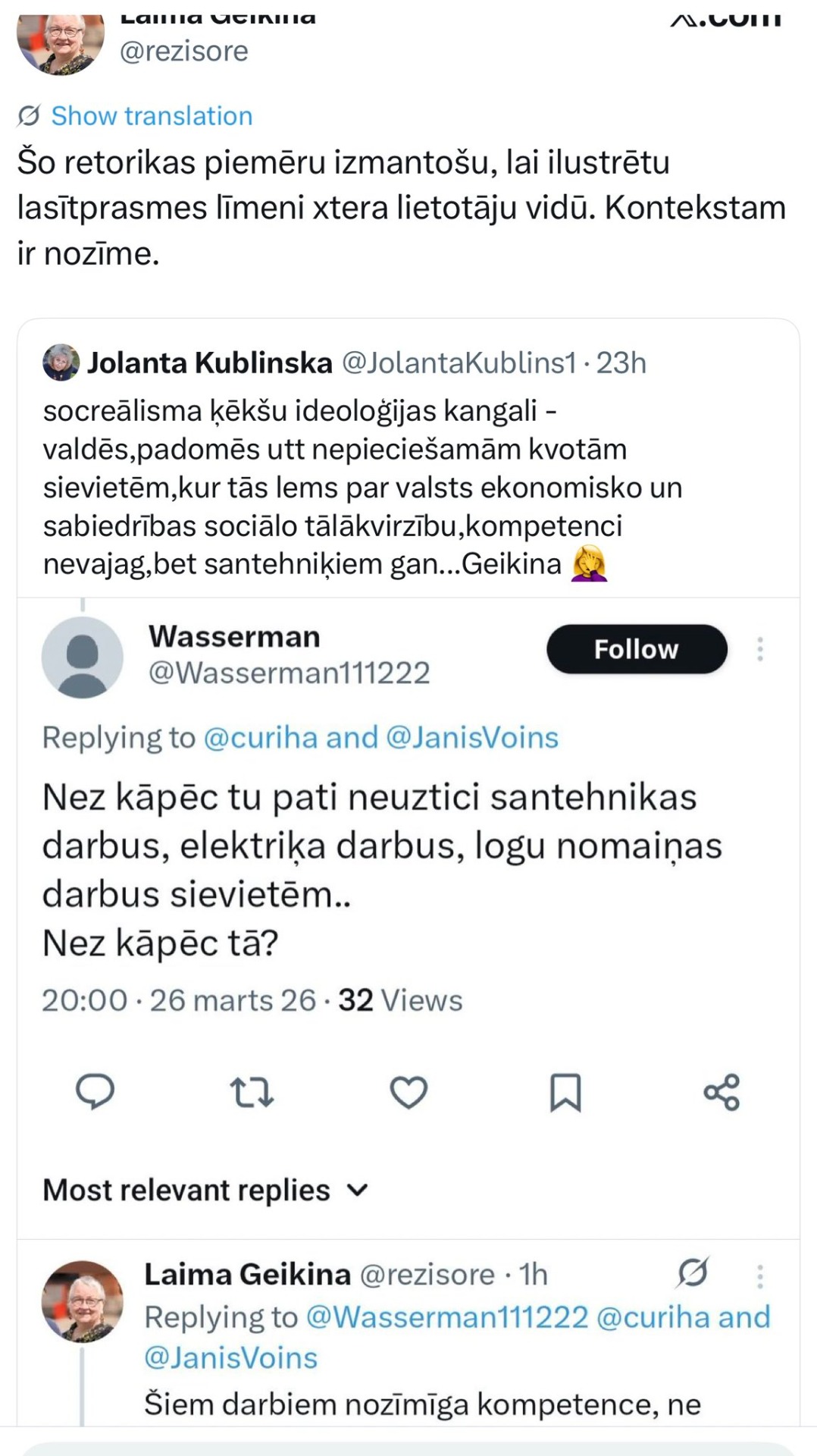Open @JanisVoins link in Wasserman reply header
The height and width of the screenshot is (1456, 817).
472,738
